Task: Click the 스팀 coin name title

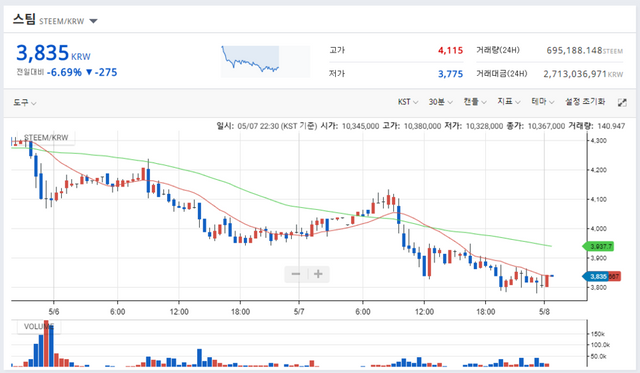Action: (24, 19)
